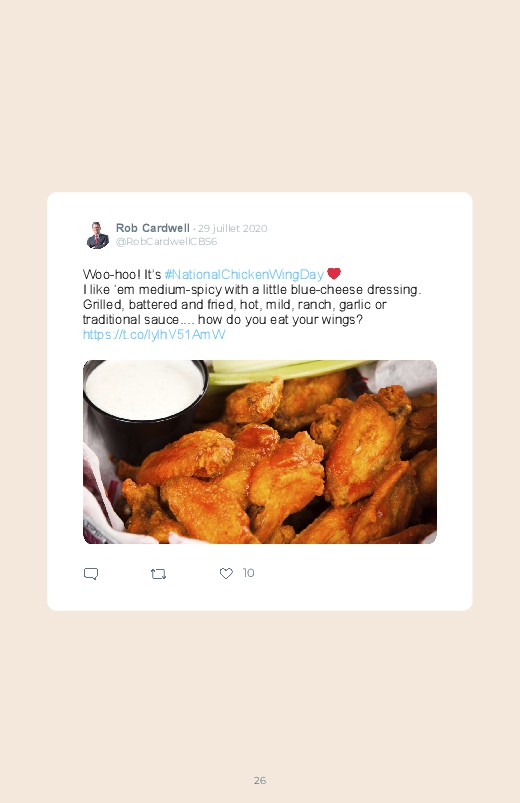The width and height of the screenshot is (520, 803).
Task: Click the tweet text about medium-spicy wings
Action: tap(252, 289)
